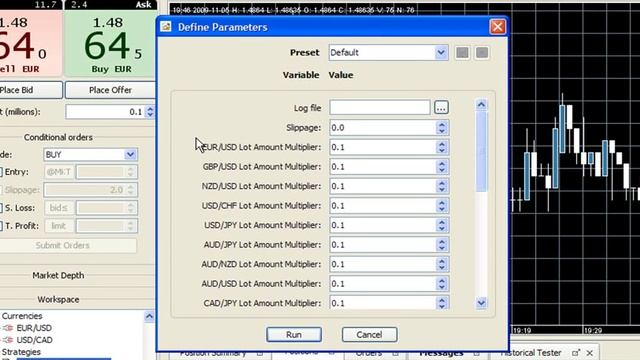The image size is (640, 360).
Task: Open the Preset dropdown
Action: coord(441,53)
